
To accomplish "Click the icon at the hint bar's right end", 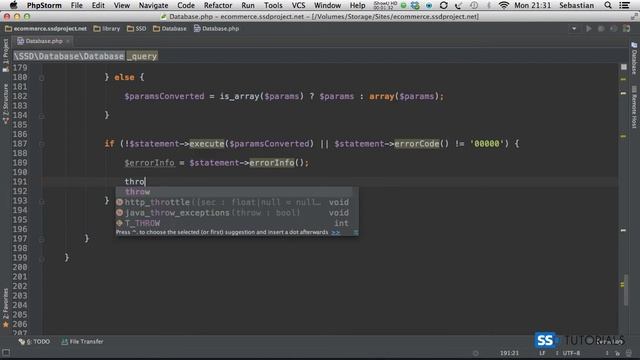I will pyautogui.click(x=356, y=232).
